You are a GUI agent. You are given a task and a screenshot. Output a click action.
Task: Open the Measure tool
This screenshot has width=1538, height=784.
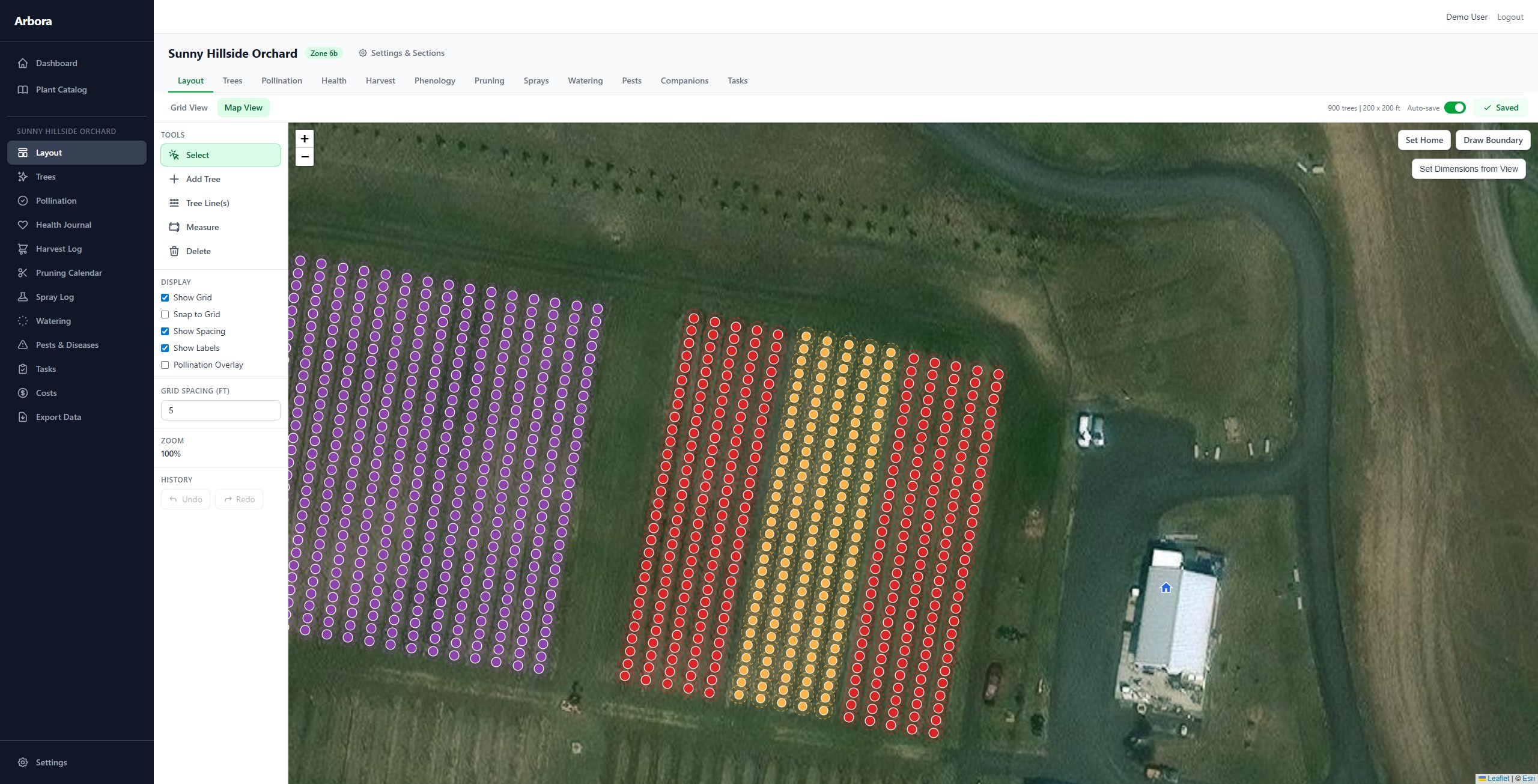point(201,227)
